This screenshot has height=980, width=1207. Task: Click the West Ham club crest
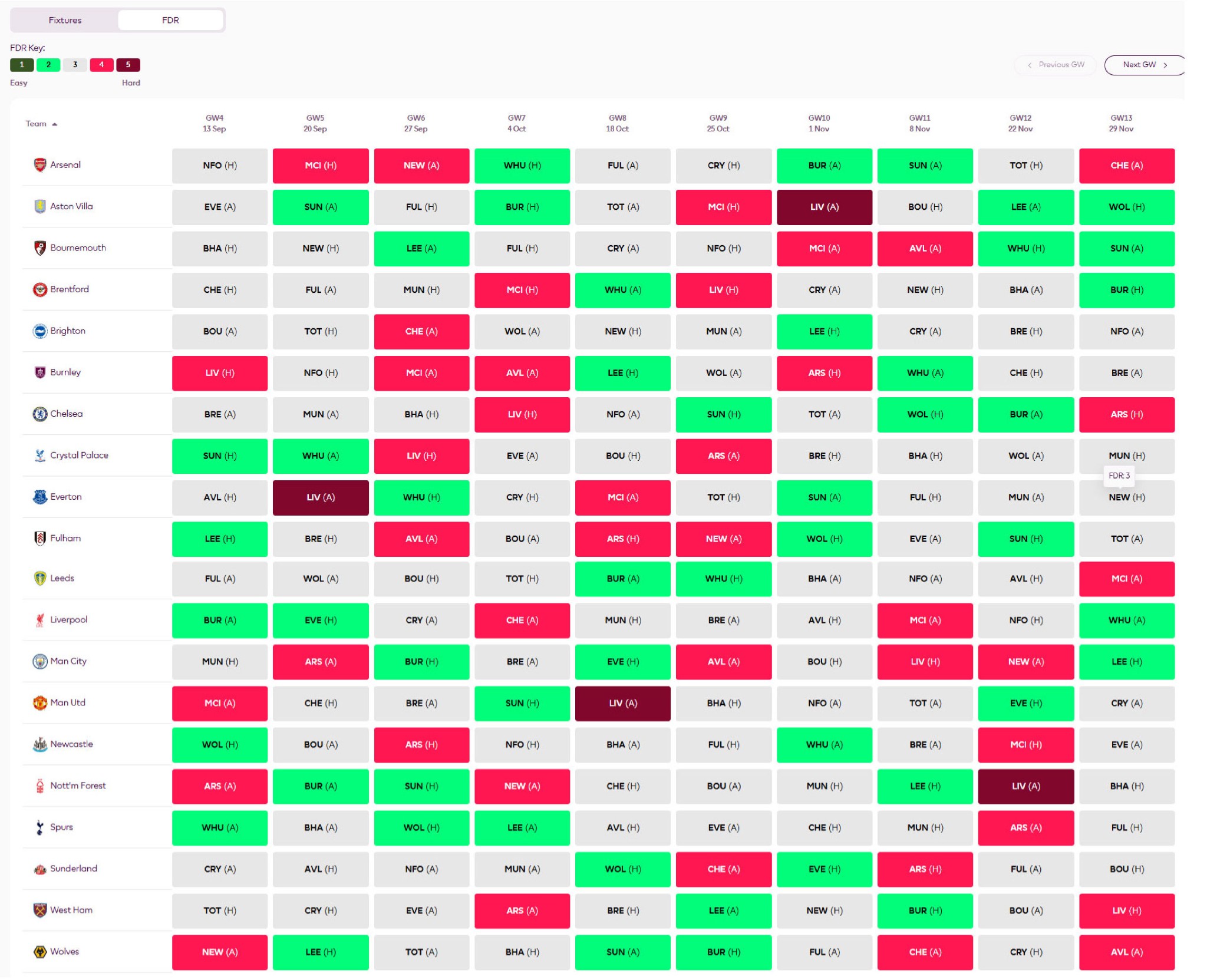pos(39,910)
